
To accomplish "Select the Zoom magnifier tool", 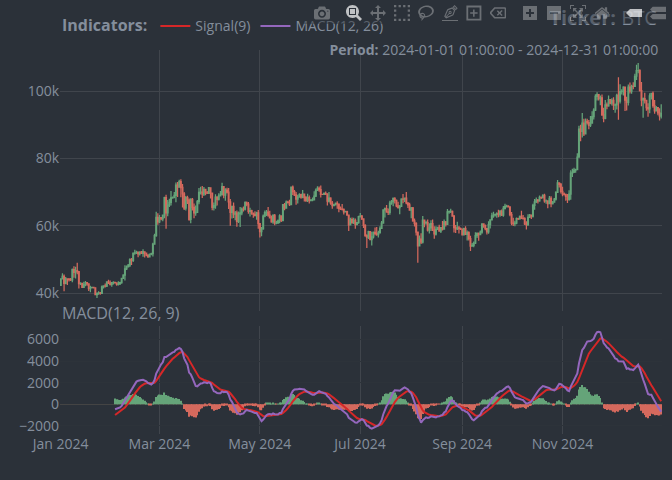I will click(354, 13).
